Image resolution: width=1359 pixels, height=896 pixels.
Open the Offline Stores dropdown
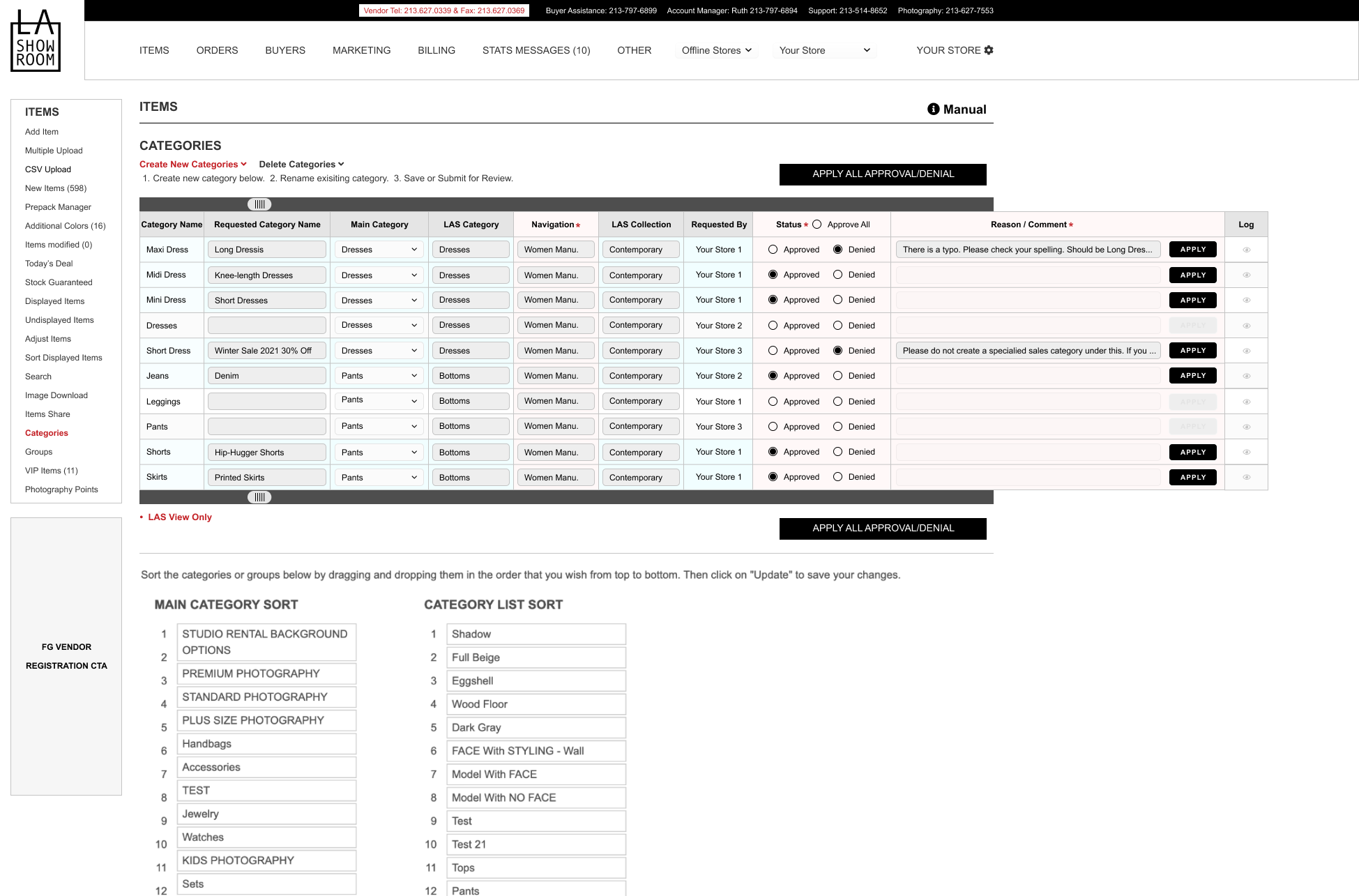click(716, 50)
